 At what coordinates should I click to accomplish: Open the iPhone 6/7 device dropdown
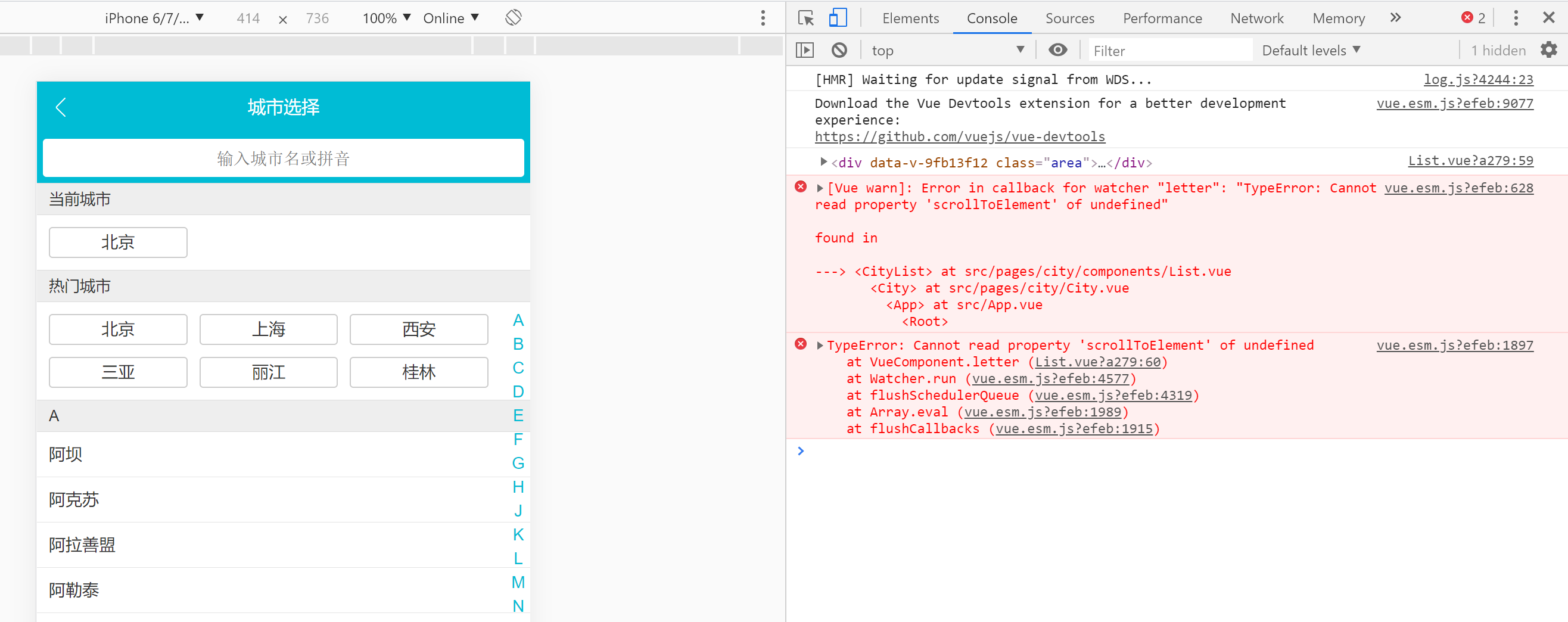(x=154, y=18)
